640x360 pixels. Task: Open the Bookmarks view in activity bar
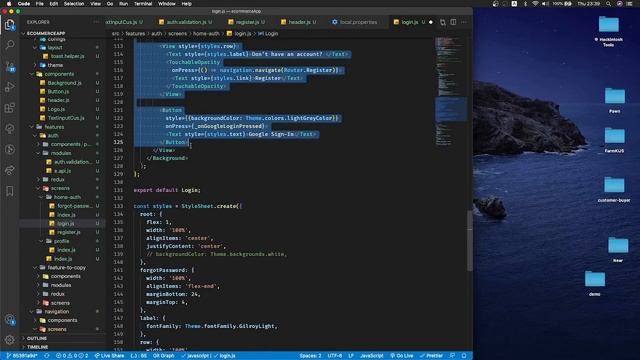9,191
